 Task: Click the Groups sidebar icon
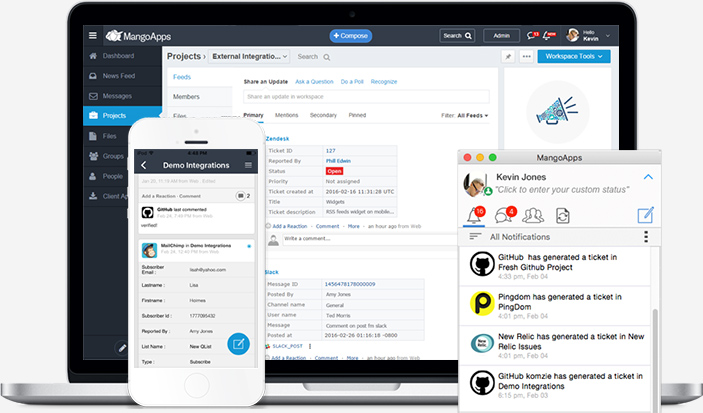tap(93, 156)
